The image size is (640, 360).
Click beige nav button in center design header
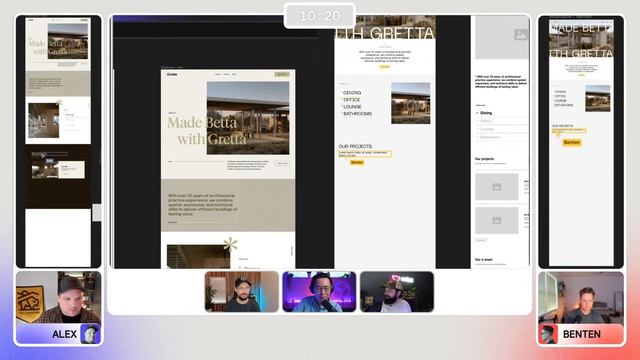pos(282,74)
